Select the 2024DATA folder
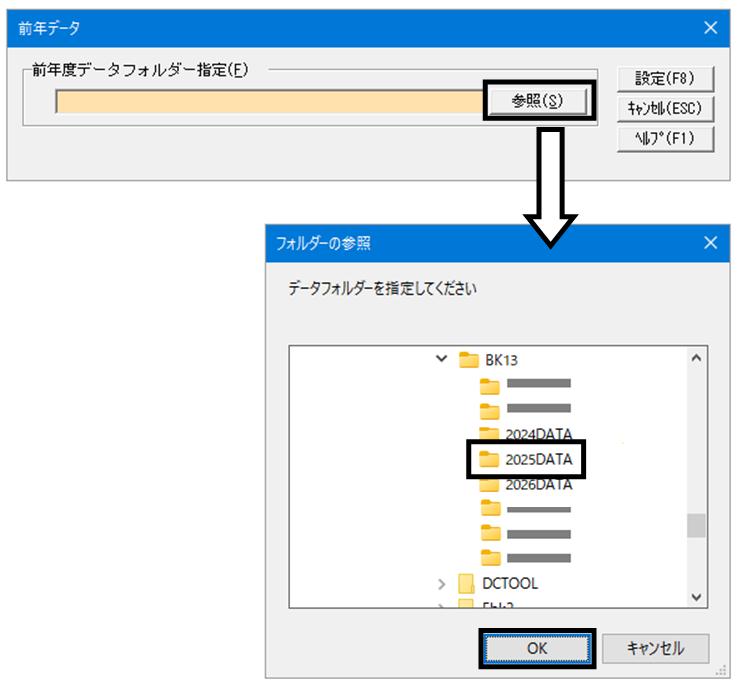 (x=526, y=433)
